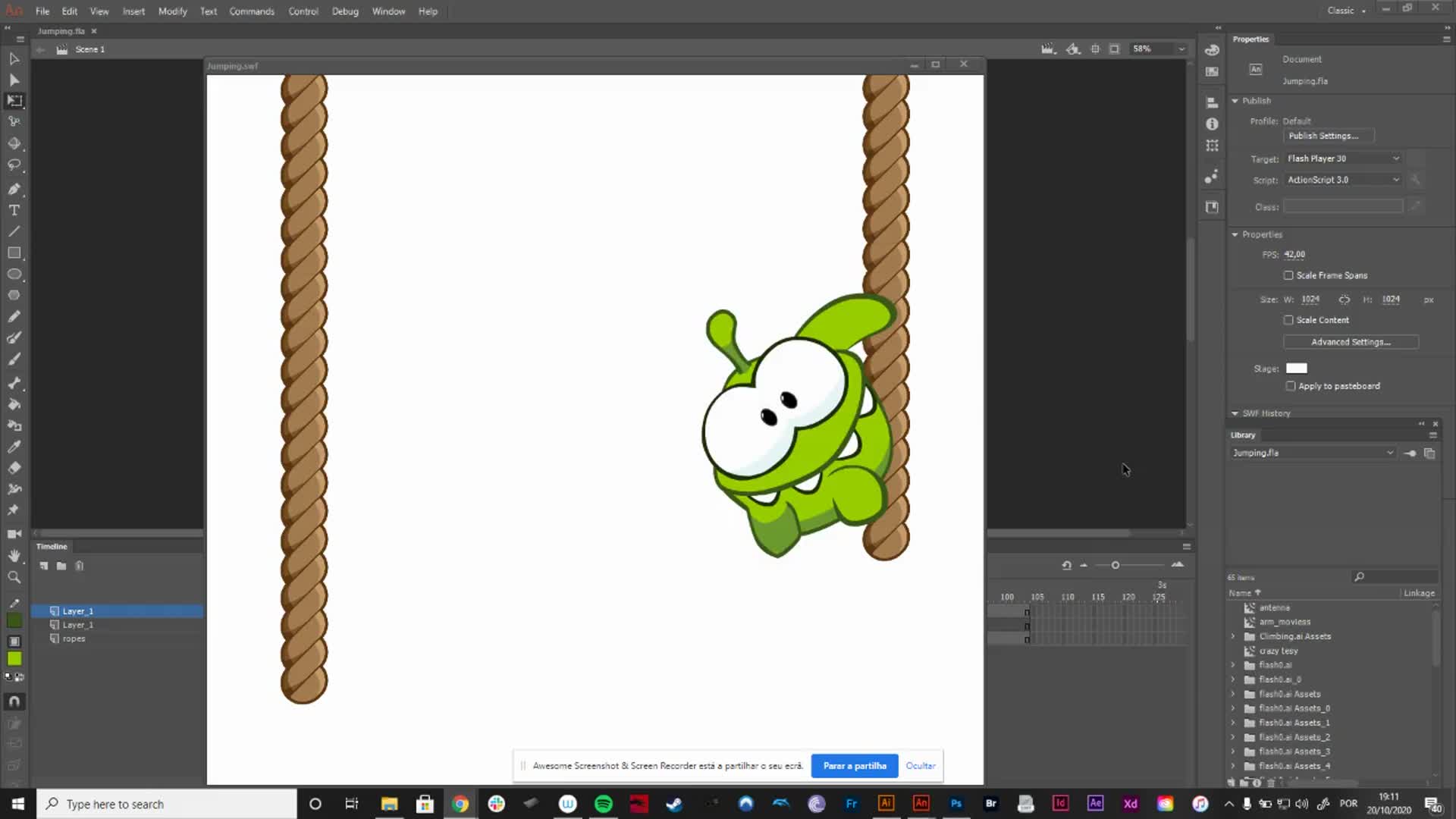The image size is (1456, 819).
Task: Toggle the Snap to Objects magnet
Action: (14, 701)
